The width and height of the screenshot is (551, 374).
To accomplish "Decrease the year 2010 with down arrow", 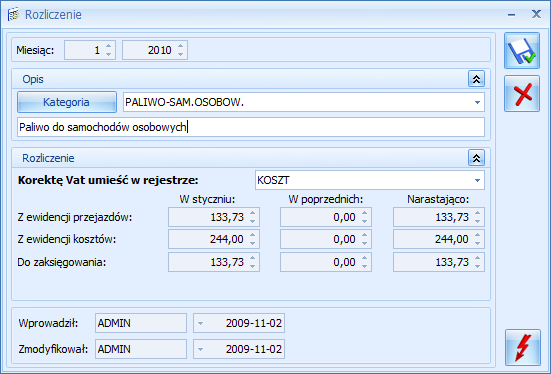I will tap(181, 54).
